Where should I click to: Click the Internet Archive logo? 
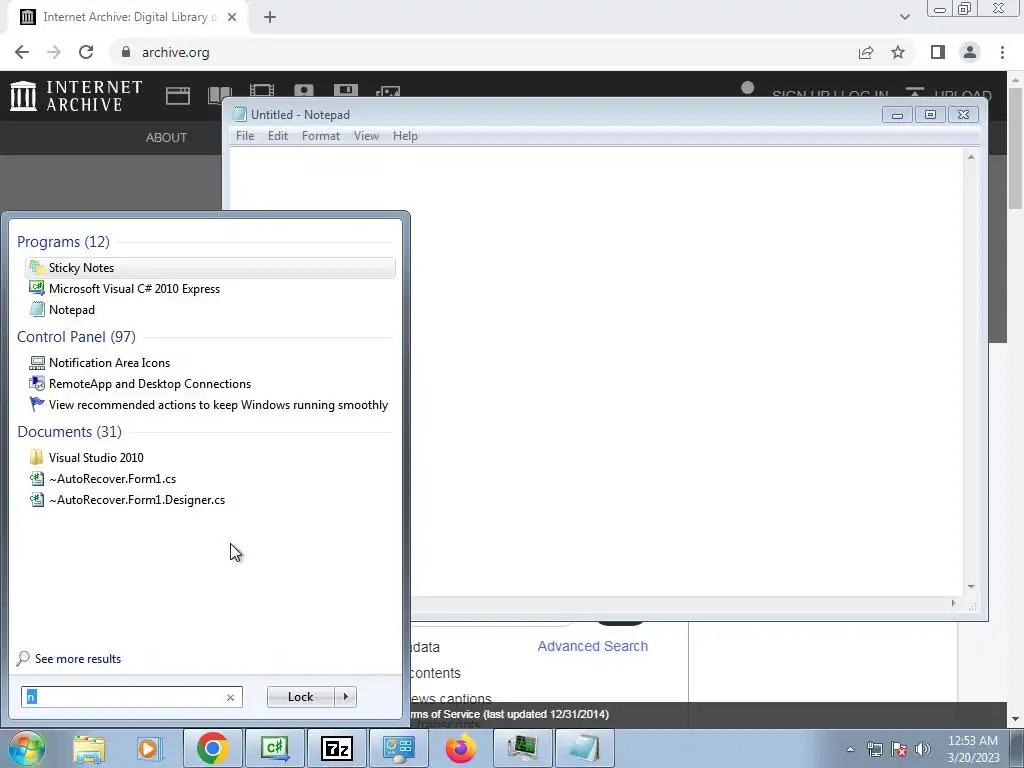click(76, 96)
